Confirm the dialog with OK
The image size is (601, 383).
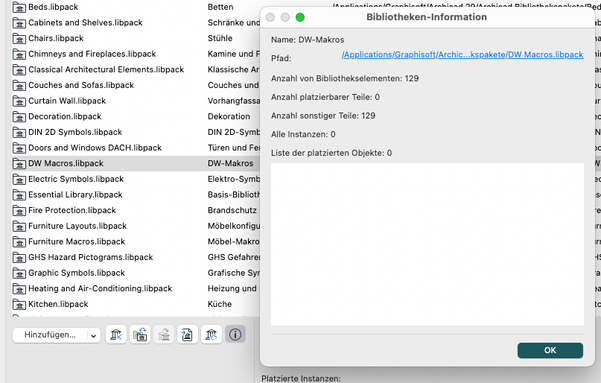pos(550,350)
